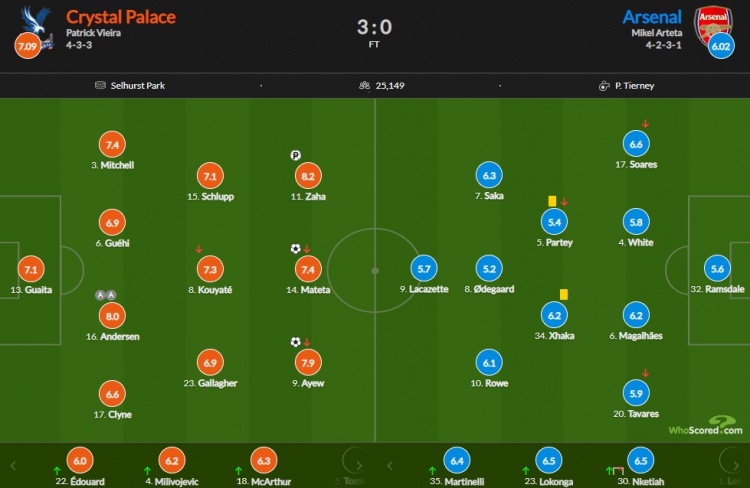The image size is (750, 488).
Task: Click the attendance crowd icon
Action: click(364, 85)
